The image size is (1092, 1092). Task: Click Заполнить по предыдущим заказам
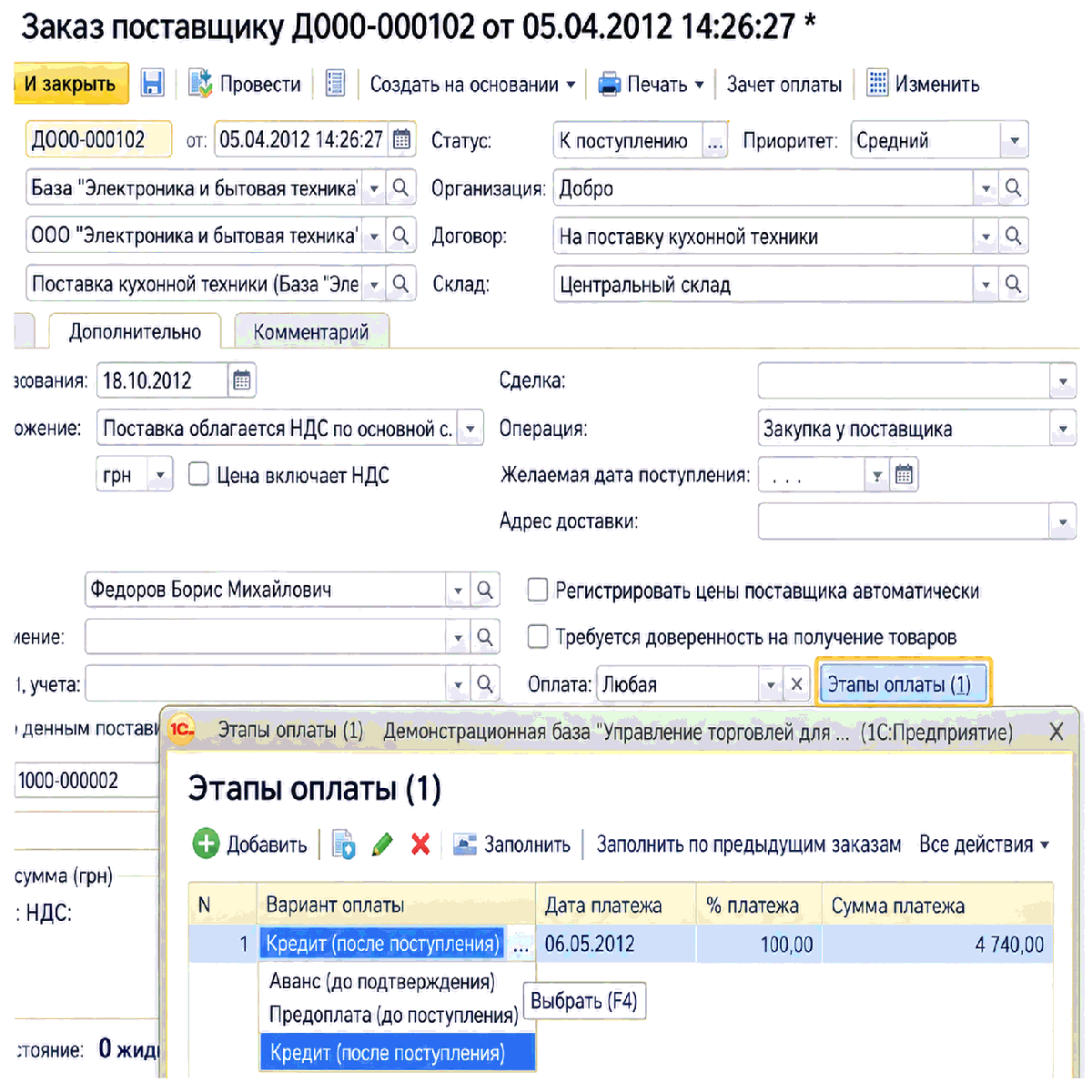(x=748, y=844)
